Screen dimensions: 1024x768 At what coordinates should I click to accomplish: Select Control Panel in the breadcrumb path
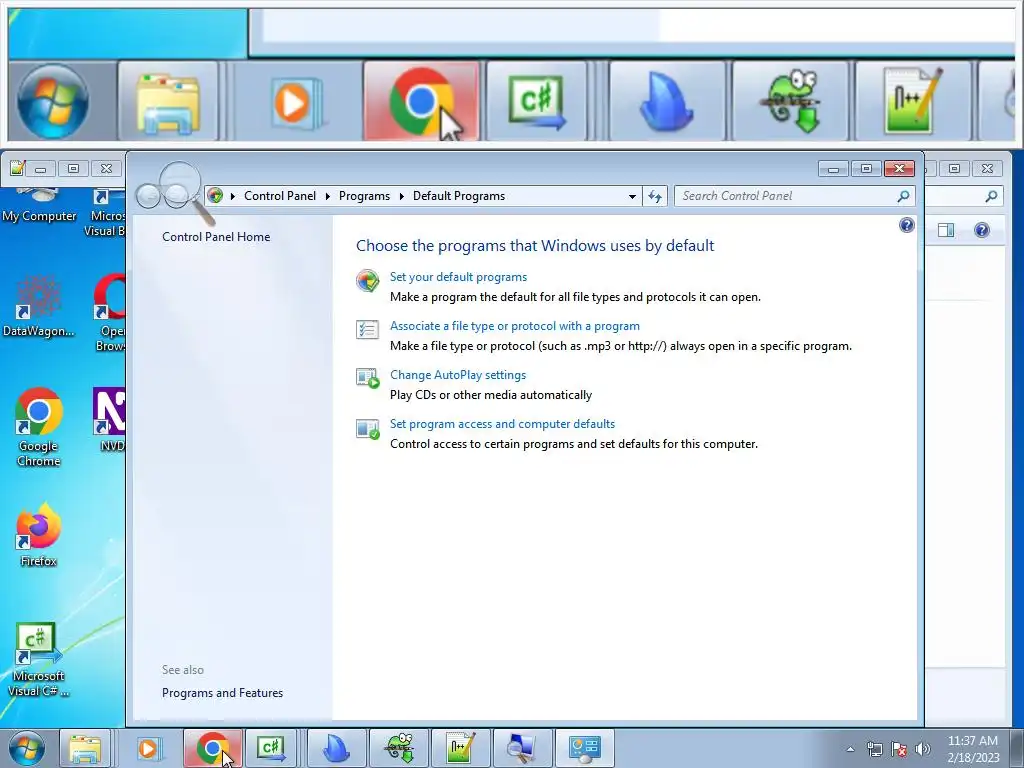(280, 196)
